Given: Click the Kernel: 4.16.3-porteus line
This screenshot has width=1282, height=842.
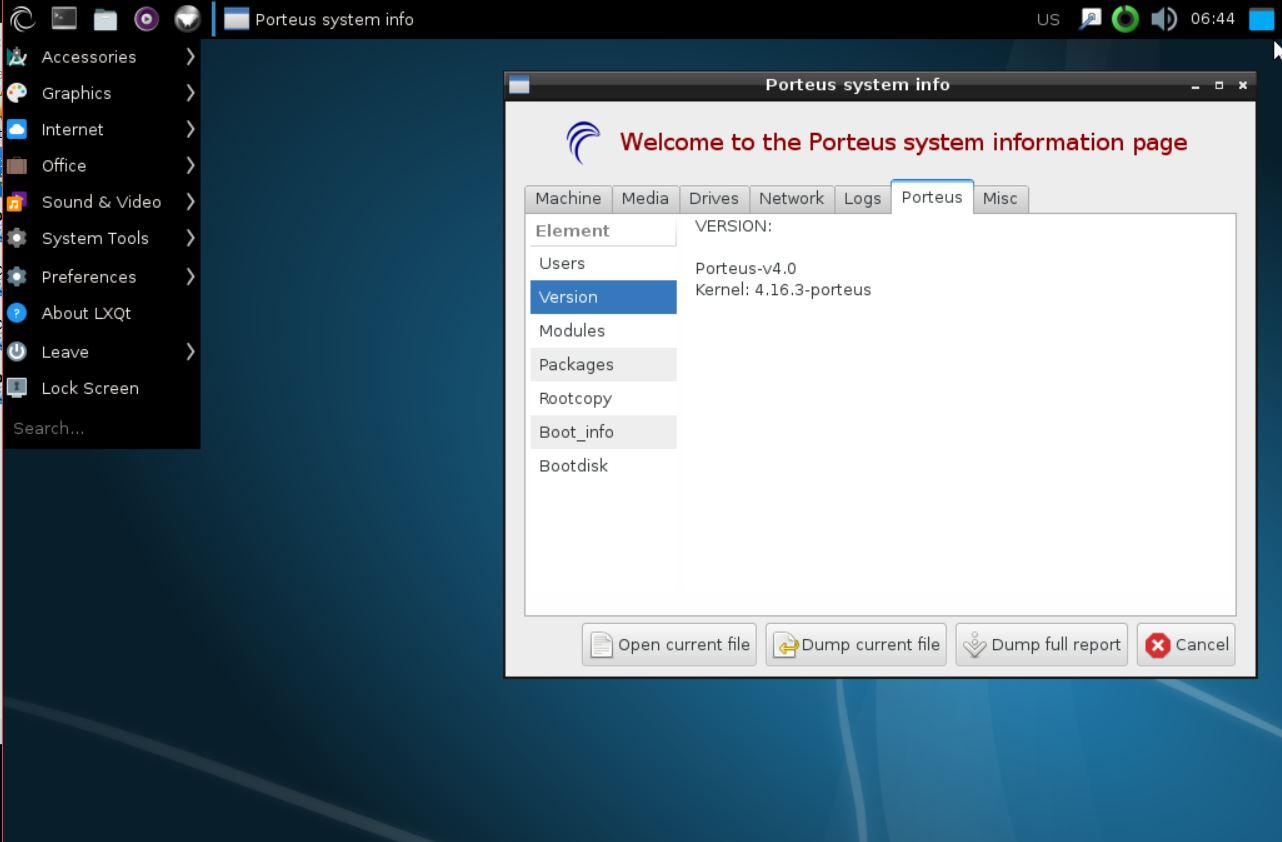Looking at the screenshot, I should click(783, 290).
